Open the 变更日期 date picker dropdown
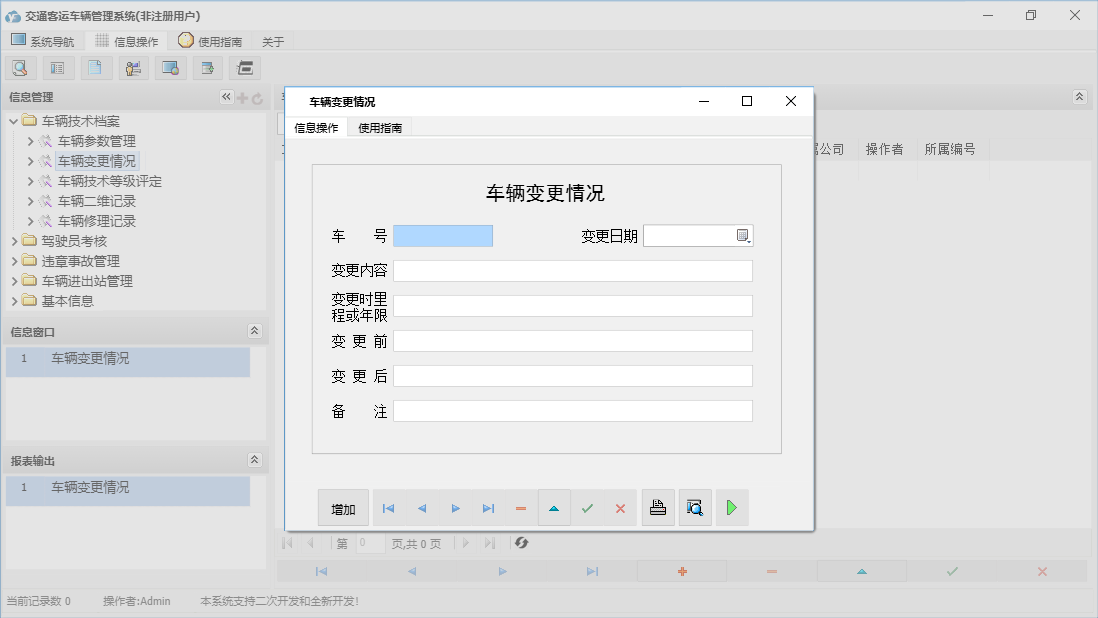Viewport: 1098px width, 618px height. [742, 235]
